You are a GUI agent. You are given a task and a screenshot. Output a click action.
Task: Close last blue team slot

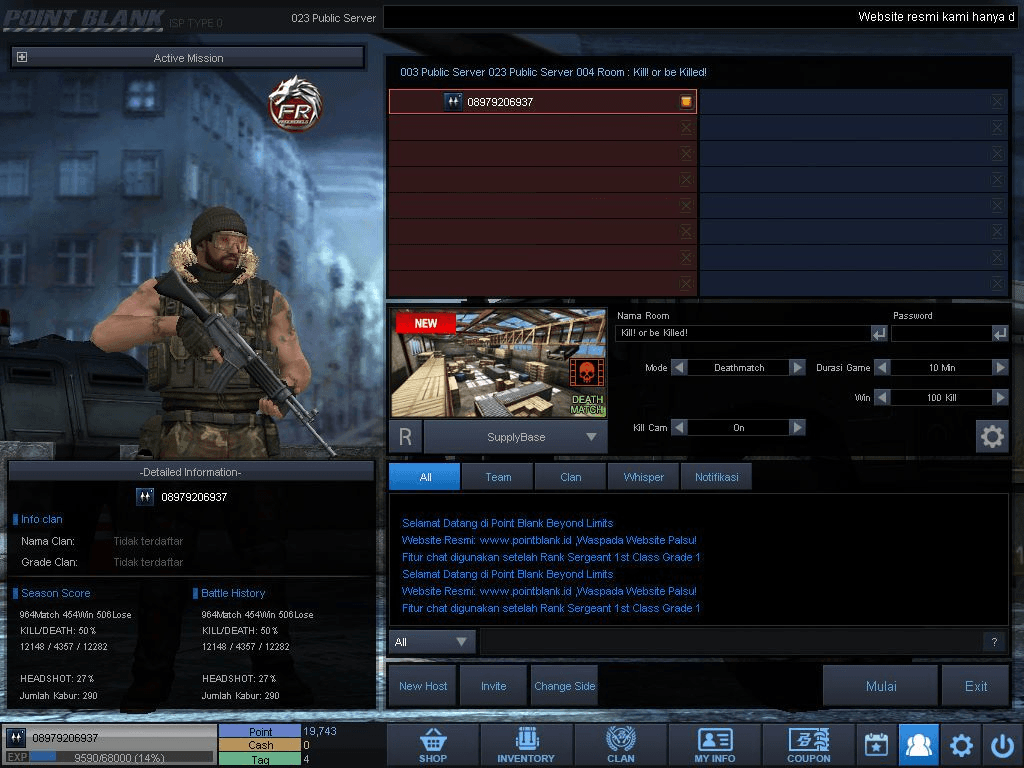997,283
